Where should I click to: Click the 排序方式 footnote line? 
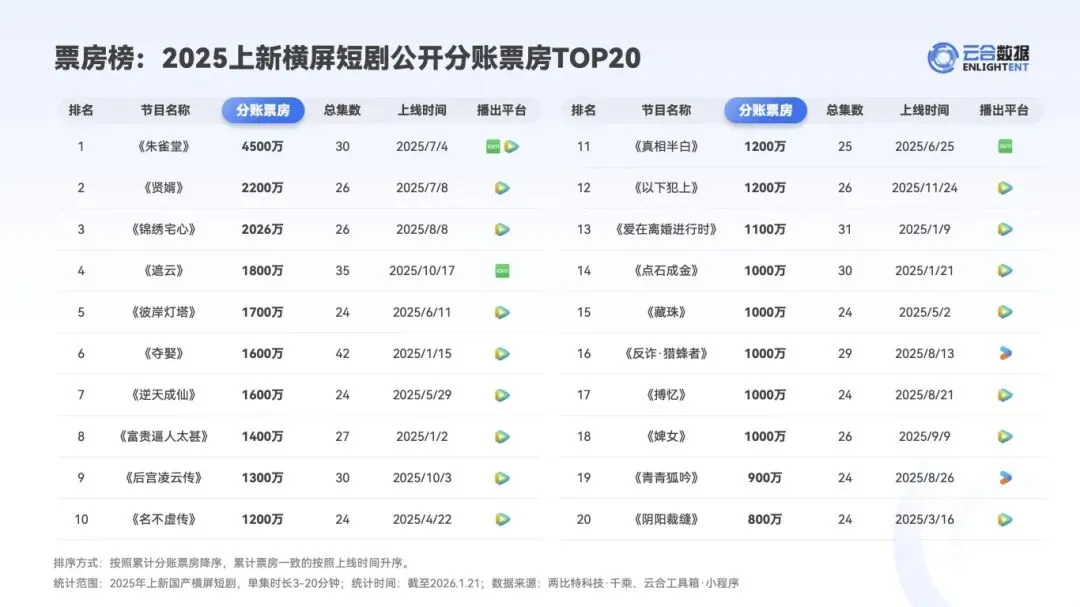click(x=233, y=563)
